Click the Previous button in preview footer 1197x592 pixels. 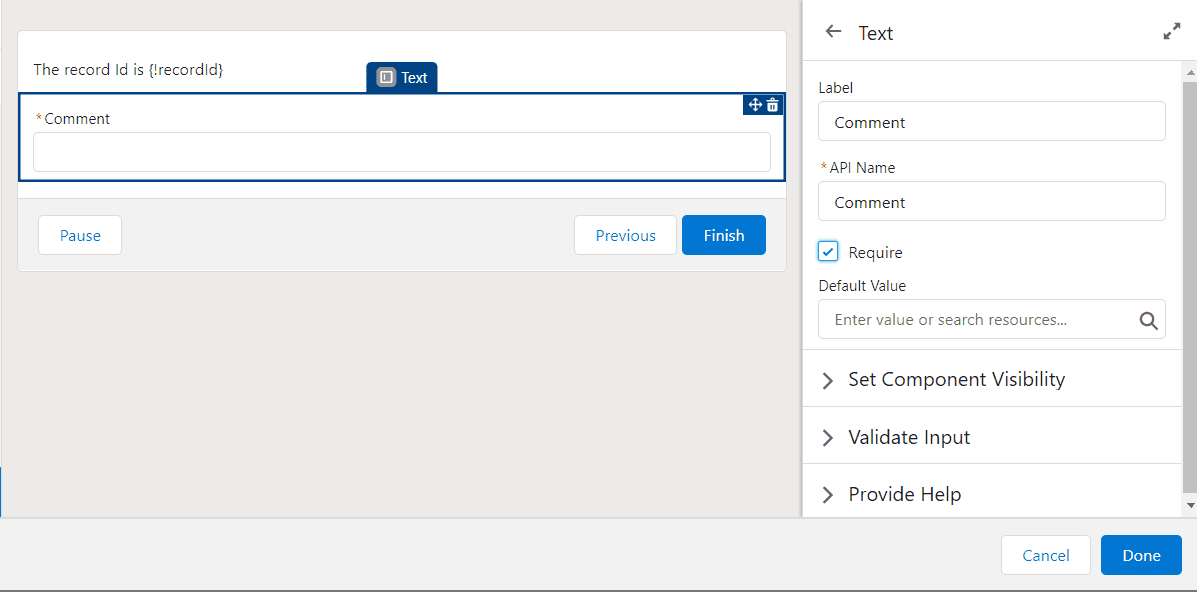pos(625,235)
